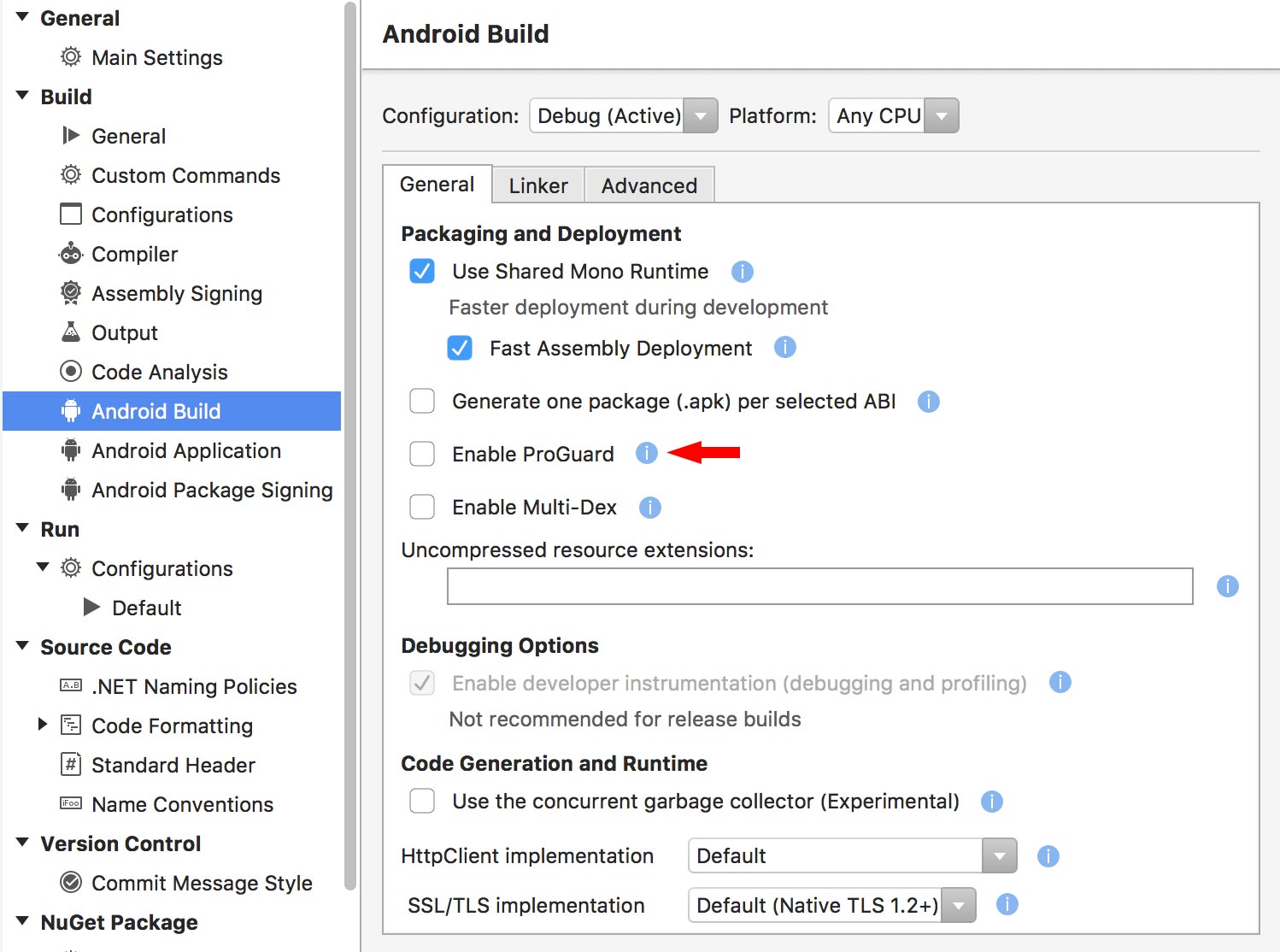Click the Main Settings gear icon
This screenshot has height=952, width=1280.
[71, 57]
